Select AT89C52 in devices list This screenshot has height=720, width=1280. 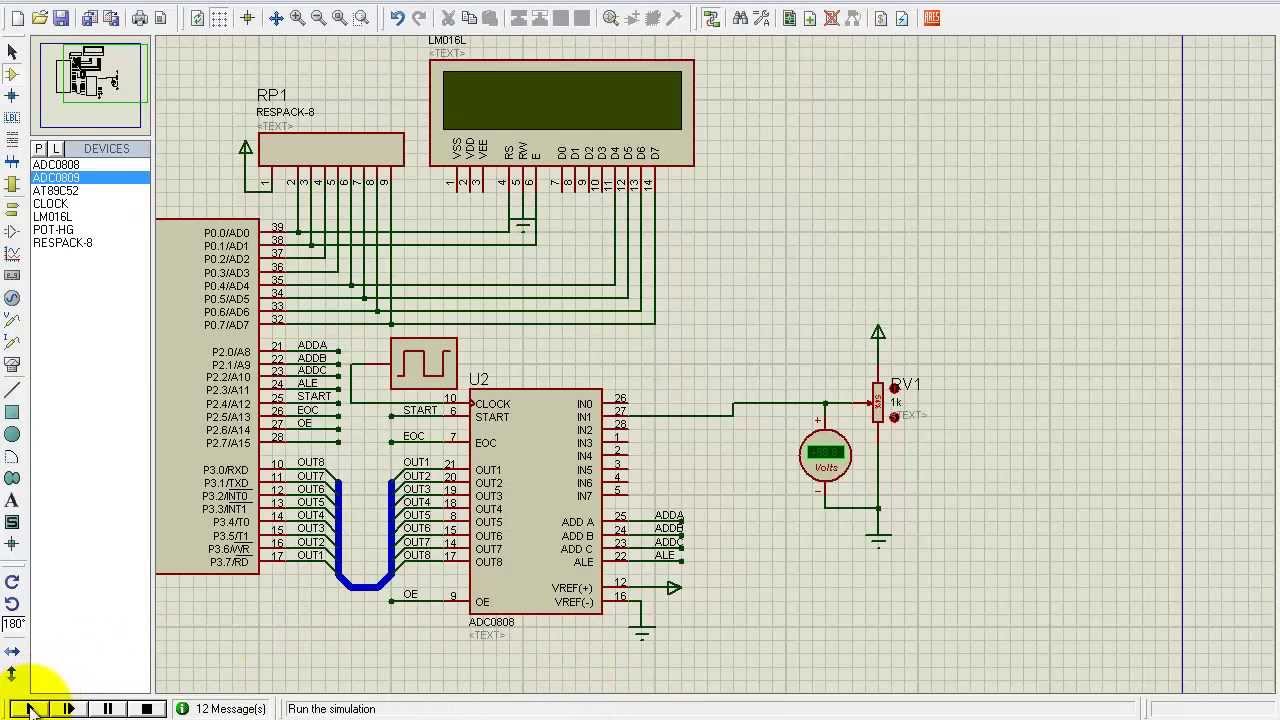91,191
